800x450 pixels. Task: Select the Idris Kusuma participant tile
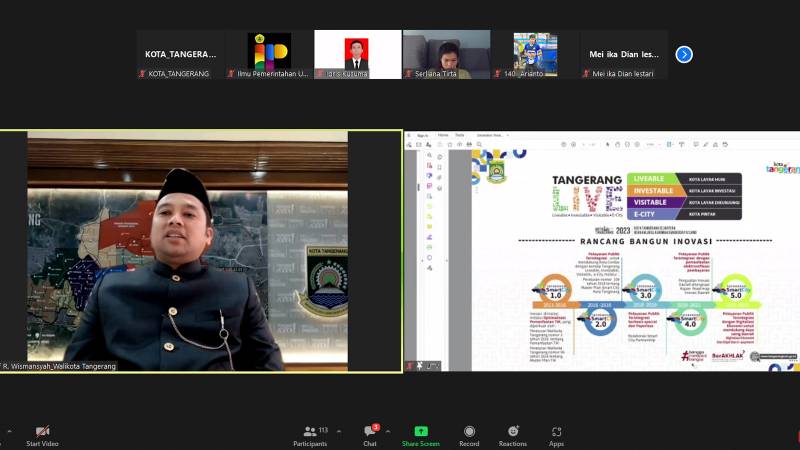coord(358,54)
